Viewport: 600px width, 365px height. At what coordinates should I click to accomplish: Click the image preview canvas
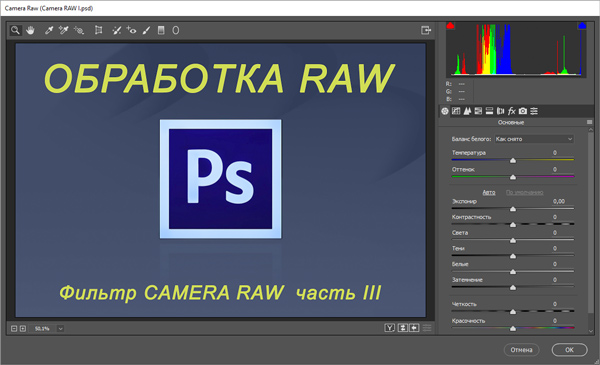[x=220, y=180]
